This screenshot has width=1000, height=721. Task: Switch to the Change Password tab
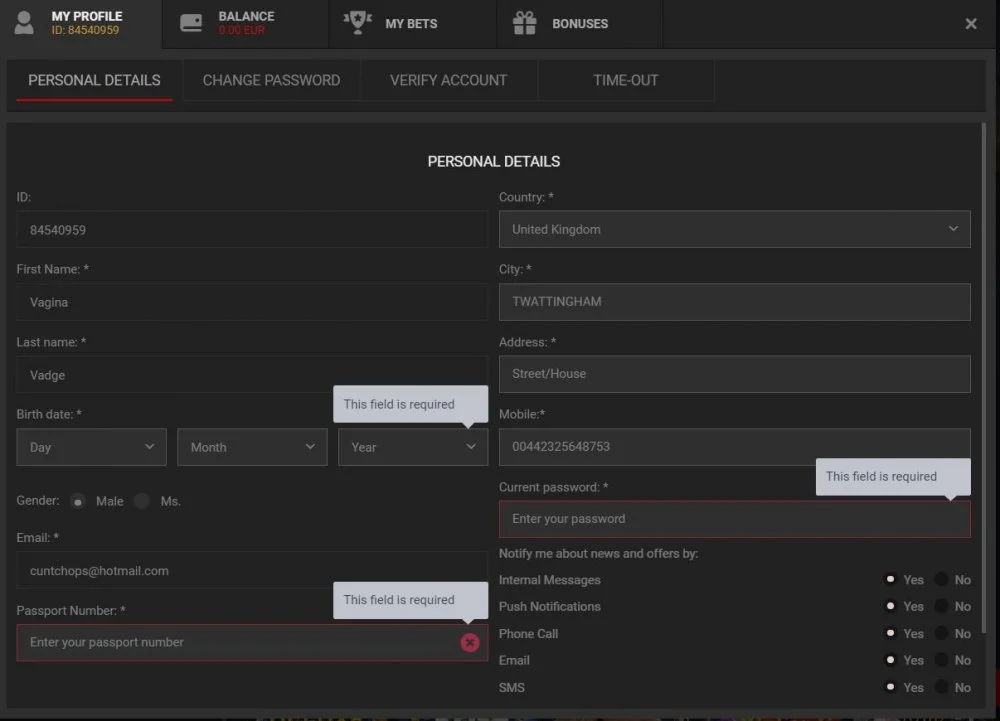pos(271,80)
